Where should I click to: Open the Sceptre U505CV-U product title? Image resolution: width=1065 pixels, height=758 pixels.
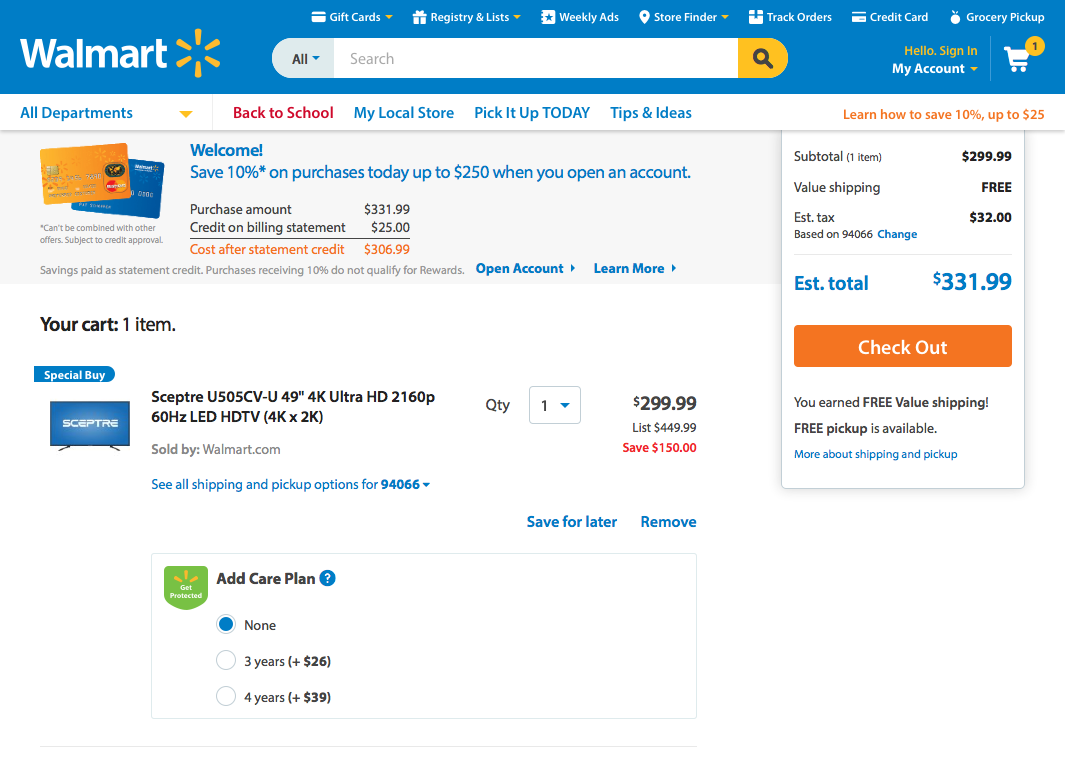(x=293, y=406)
